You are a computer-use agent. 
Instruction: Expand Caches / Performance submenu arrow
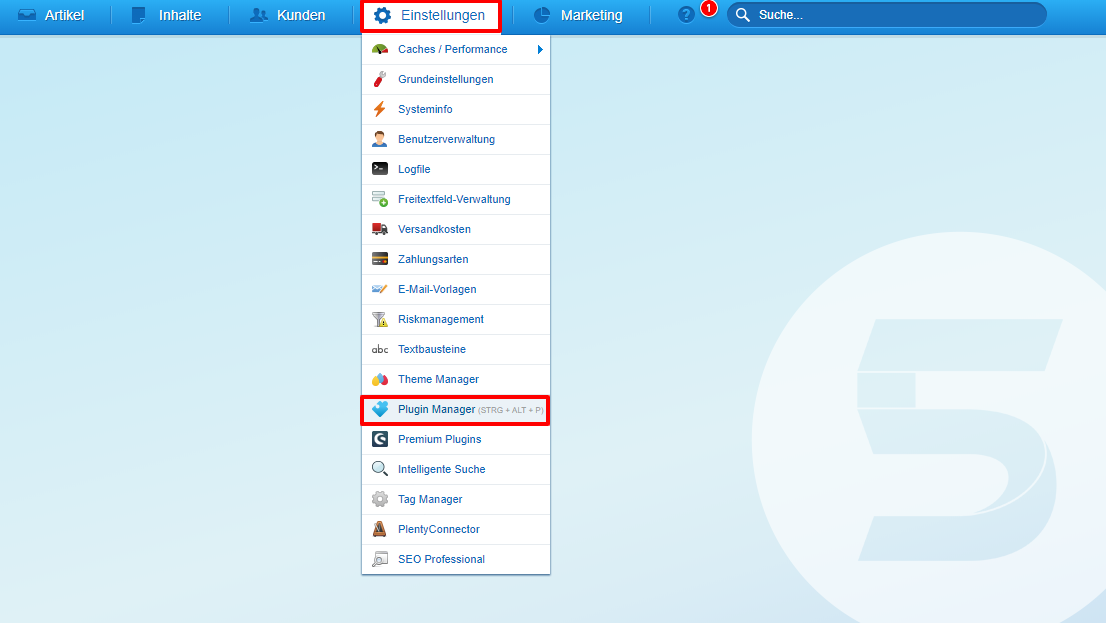pyautogui.click(x=540, y=49)
